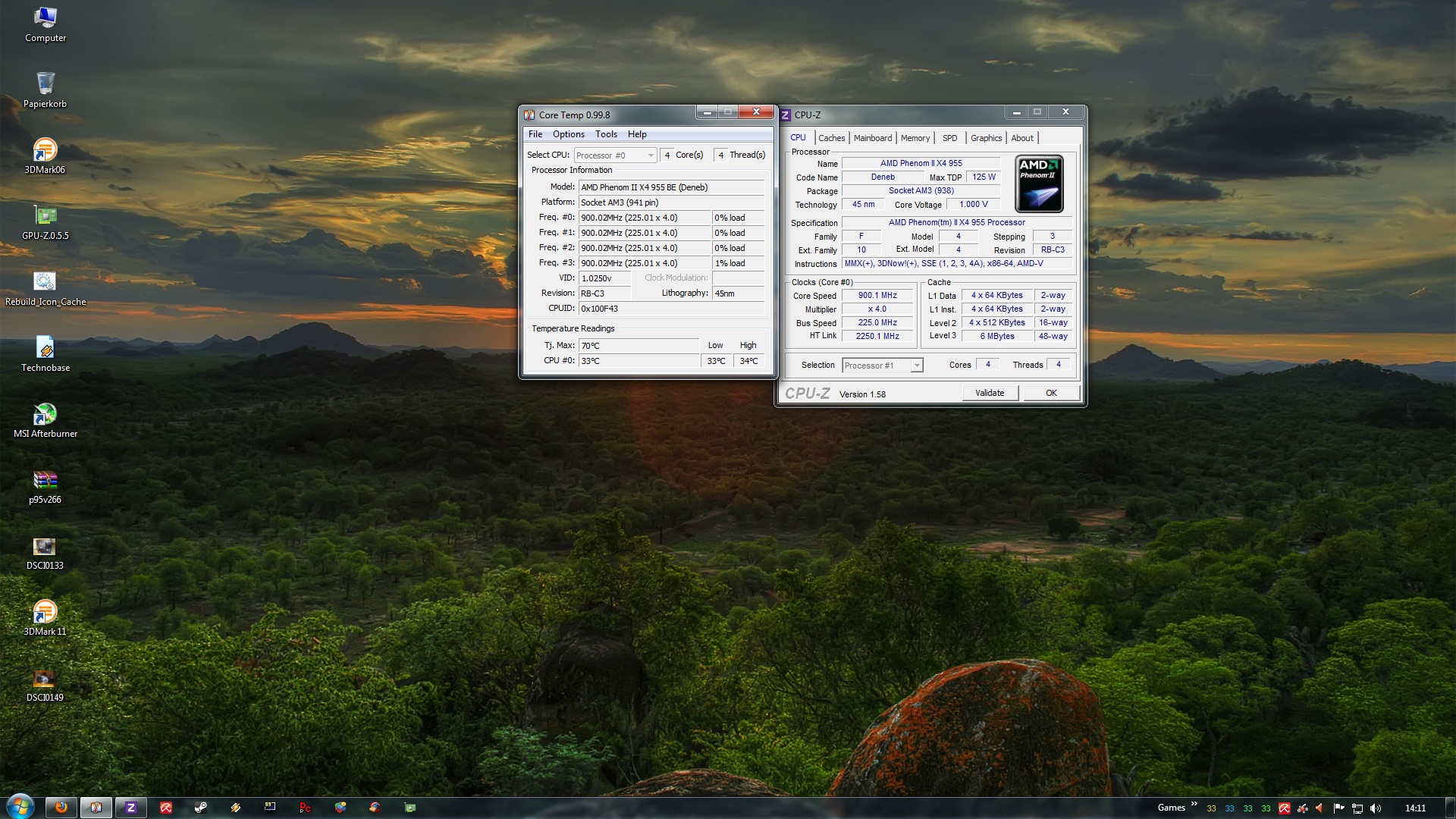Click the CPU-Z taskbar button
Screen dimensions: 1456x819
(131, 808)
